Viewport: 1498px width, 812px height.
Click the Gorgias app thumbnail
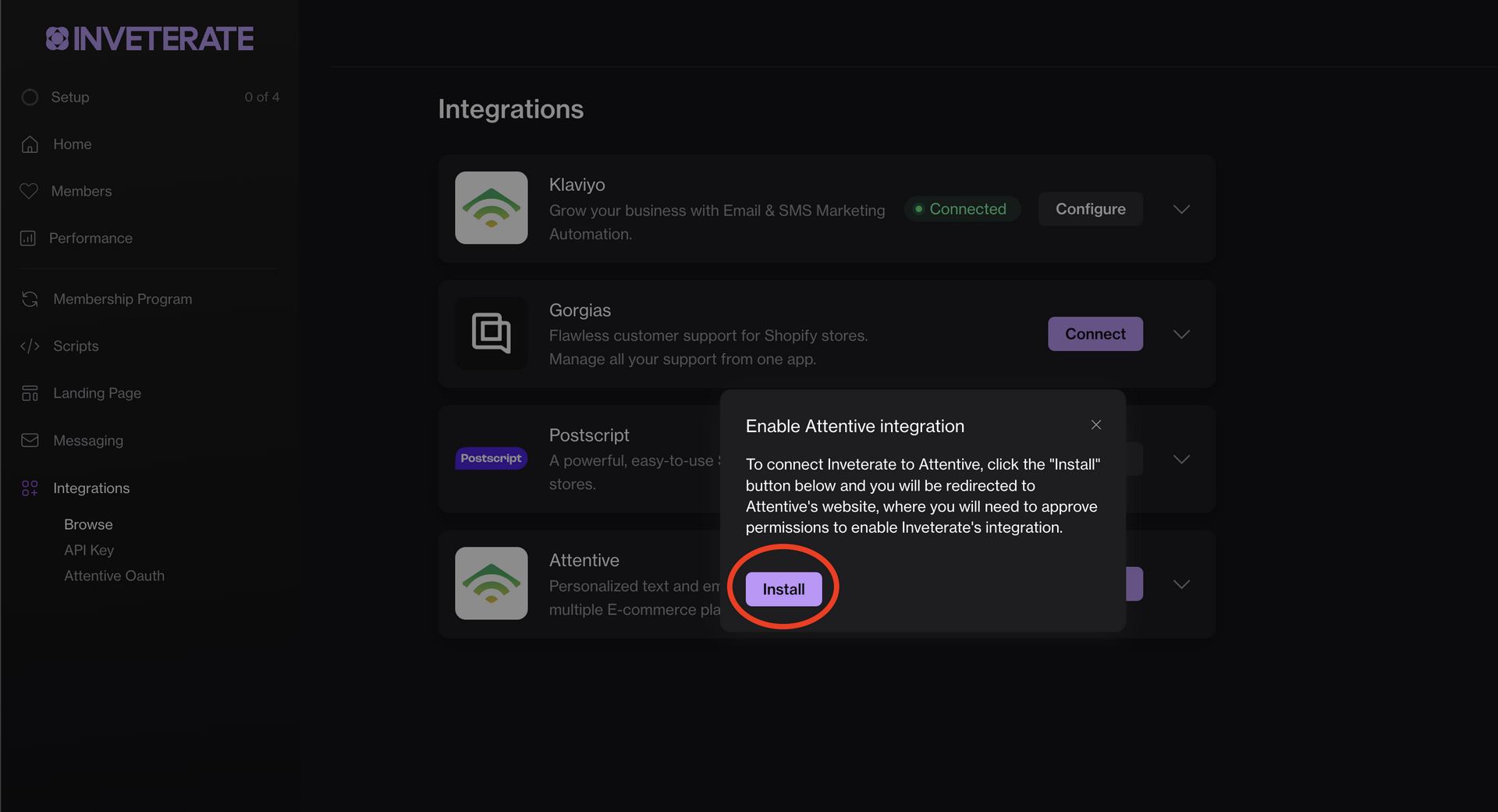click(491, 333)
